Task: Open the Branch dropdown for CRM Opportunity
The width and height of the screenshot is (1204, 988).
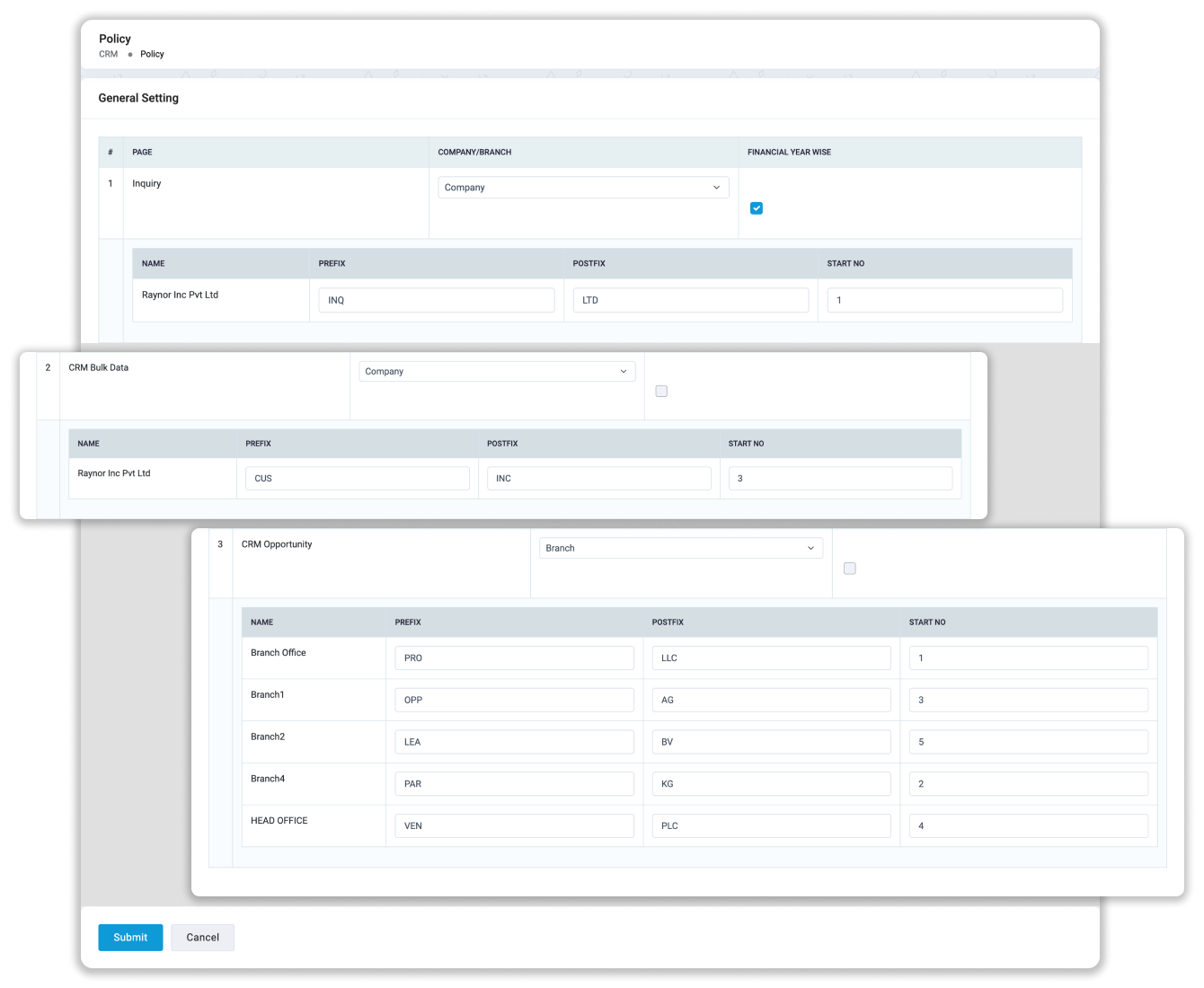Action: tap(679, 547)
